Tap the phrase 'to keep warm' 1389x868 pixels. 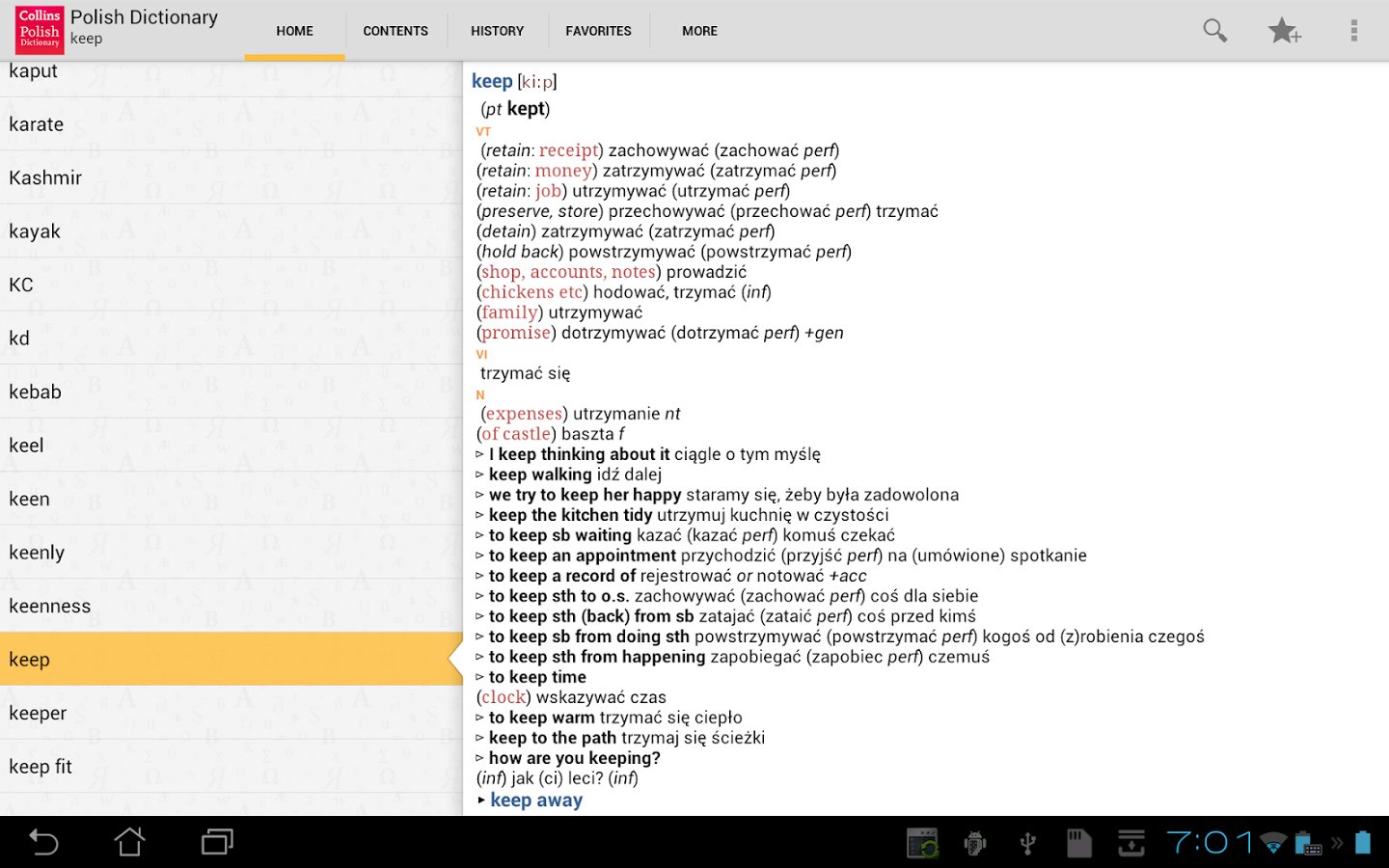click(542, 718)
